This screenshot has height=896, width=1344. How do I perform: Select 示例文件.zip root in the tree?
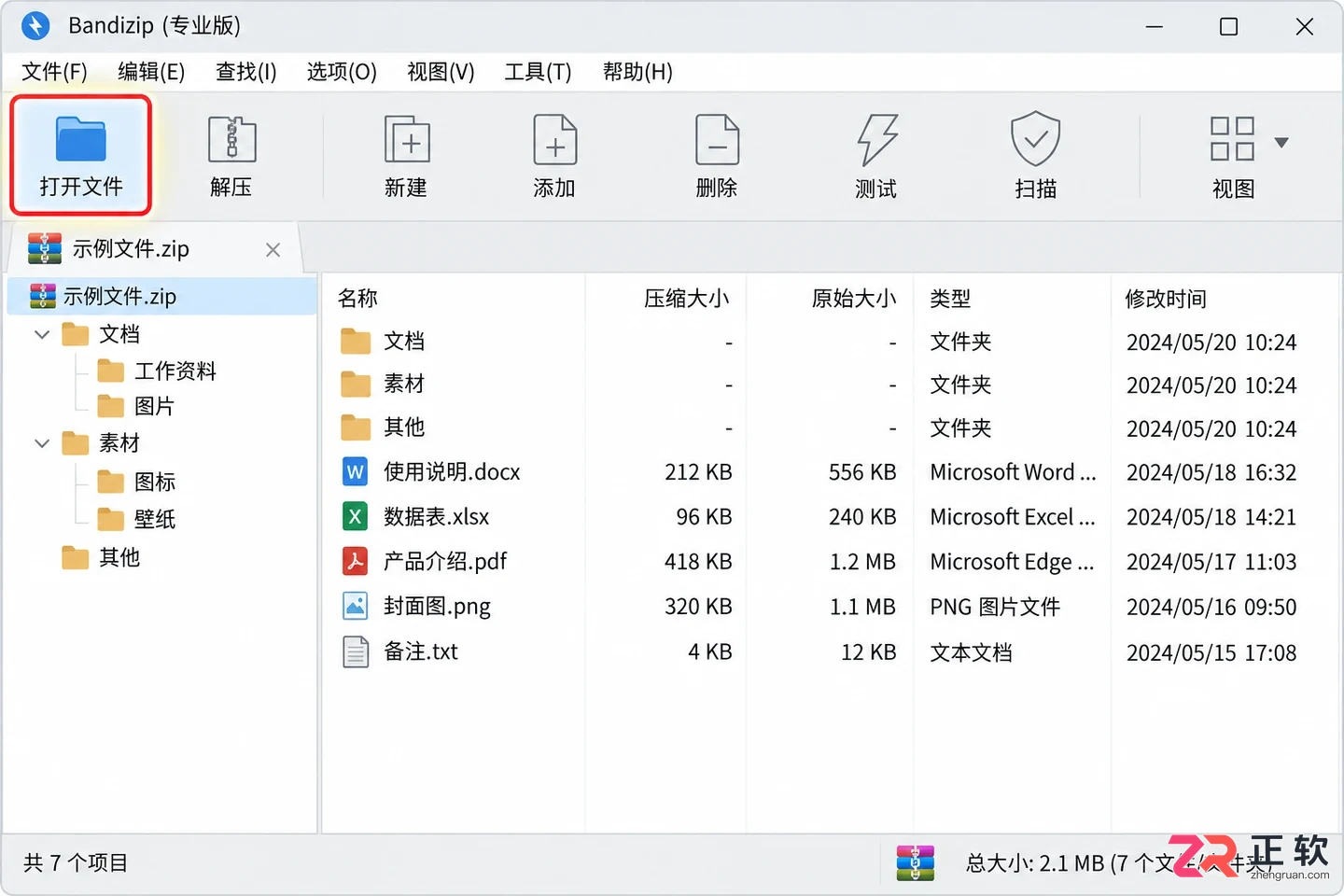[162, 297]
